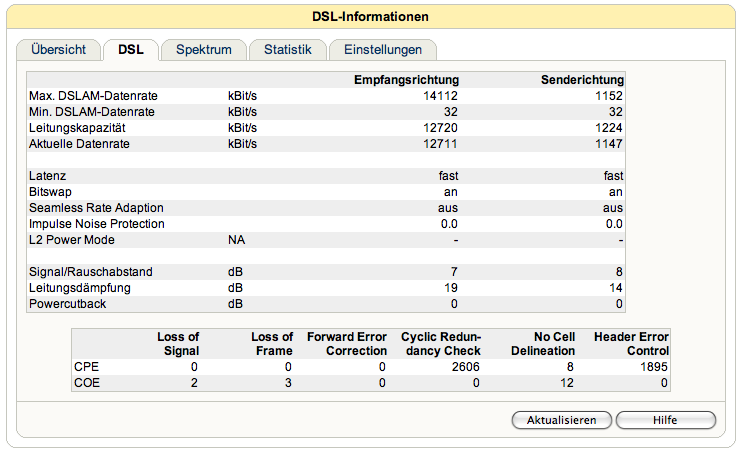Click the value 12711
Image resolution: width=741 pixels, height=454 pixels.
tap(440, 144)
